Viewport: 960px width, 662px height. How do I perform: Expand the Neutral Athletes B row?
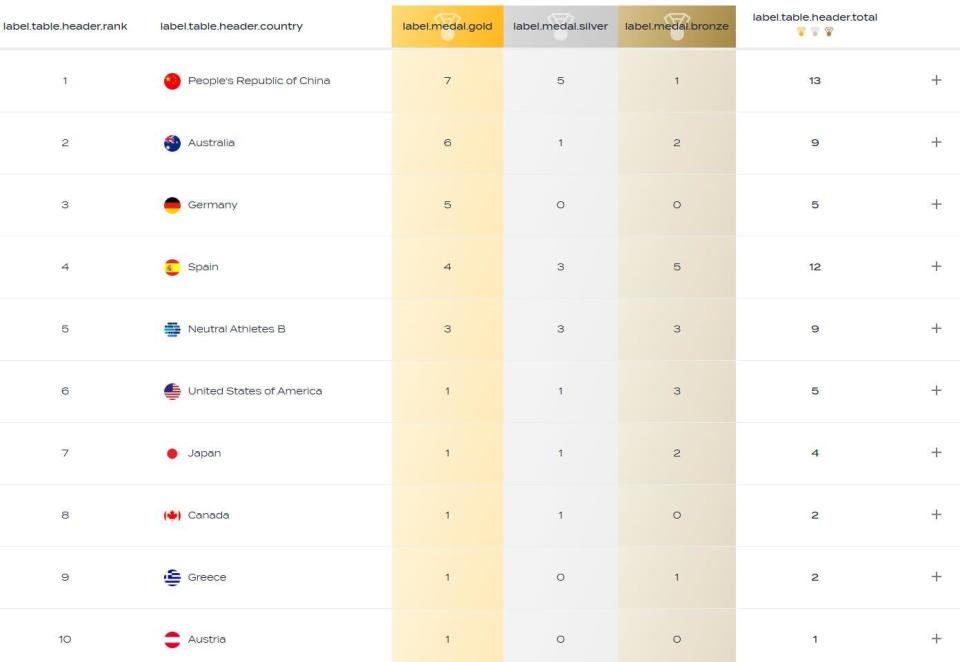click(936, 328)
